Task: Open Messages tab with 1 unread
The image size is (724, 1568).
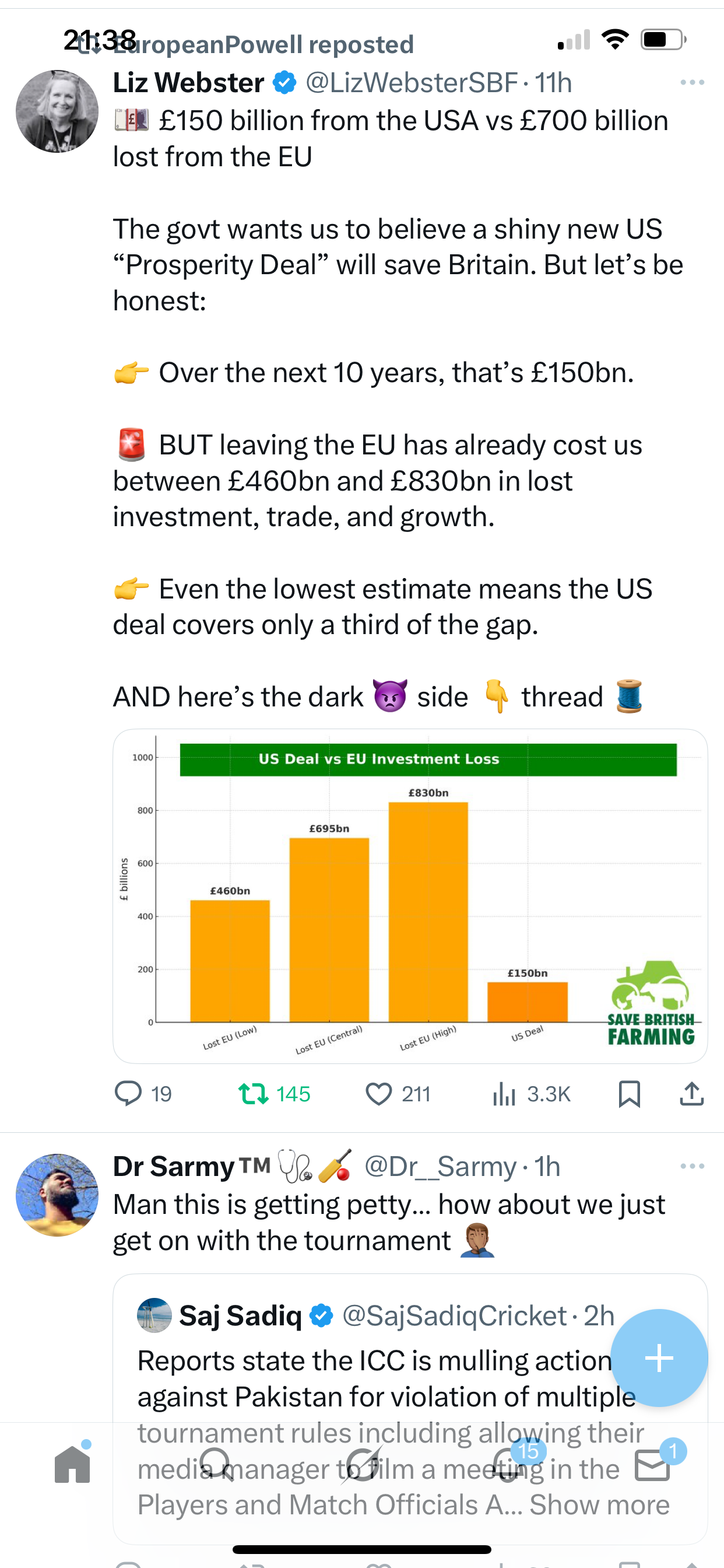Action: click(x=653, y=1465)
